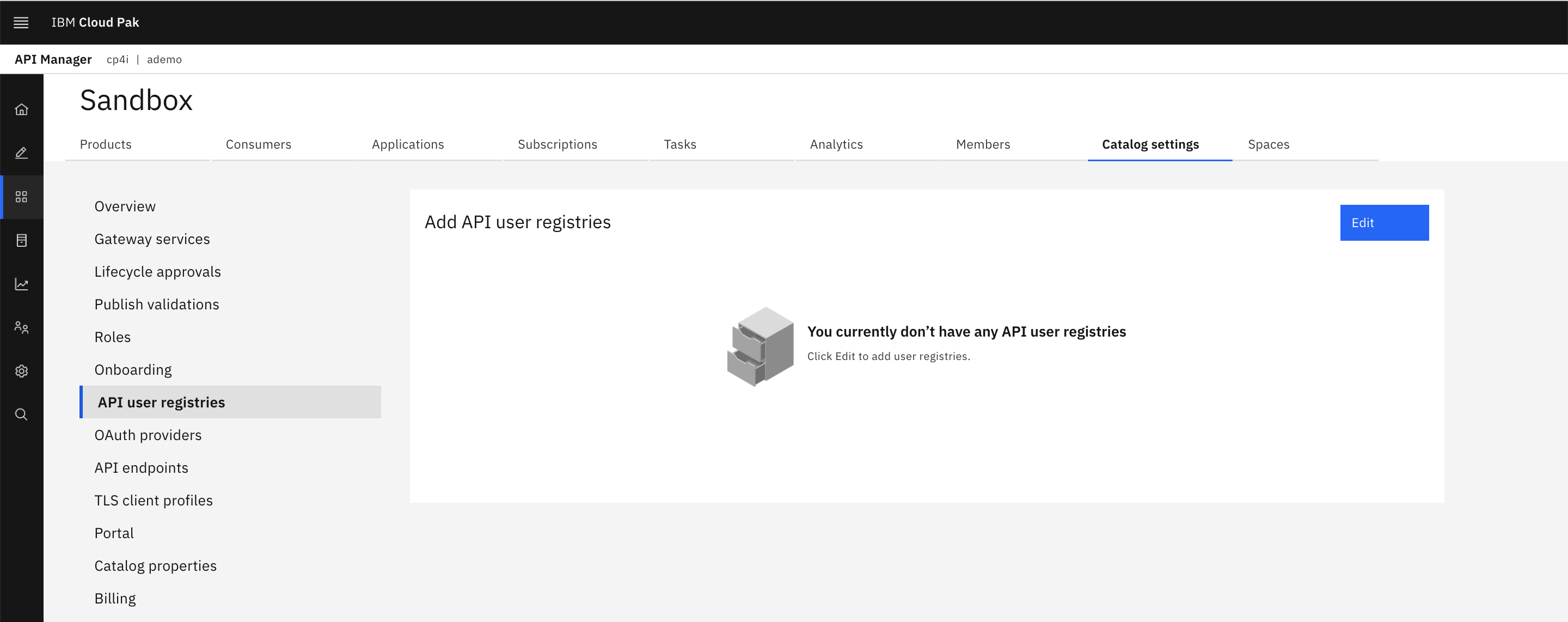Screen dimensions: 1568x622
Task: Click the search magnifier sidebar icon
Action: coord(21,415)
